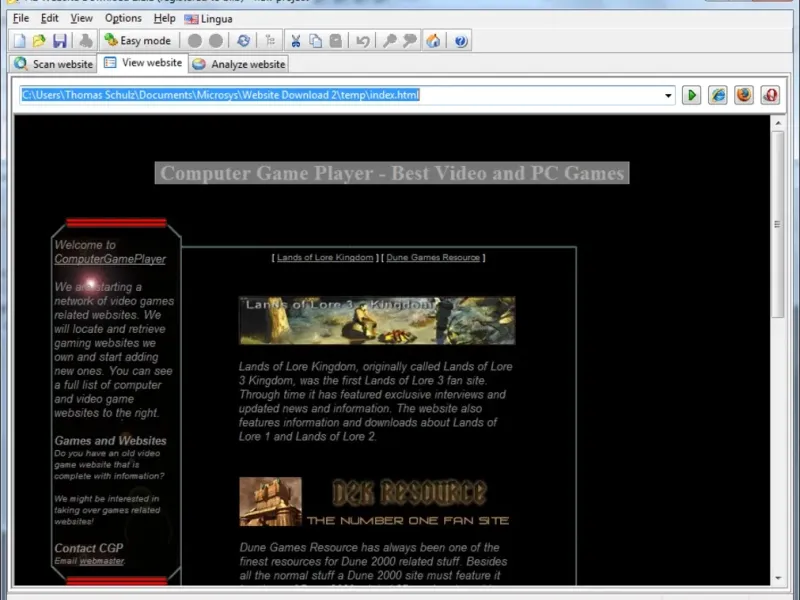Open page in Internet Explorer
The height and width of the screenshot is (600, 800).
pos(718,95)
